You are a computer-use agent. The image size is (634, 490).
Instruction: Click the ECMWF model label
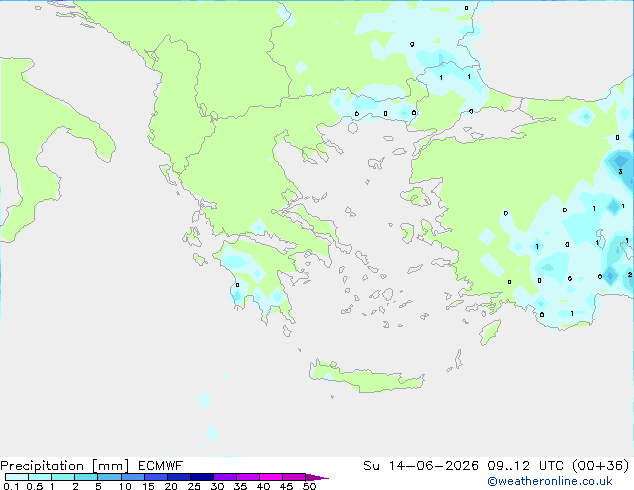(161, 466)
